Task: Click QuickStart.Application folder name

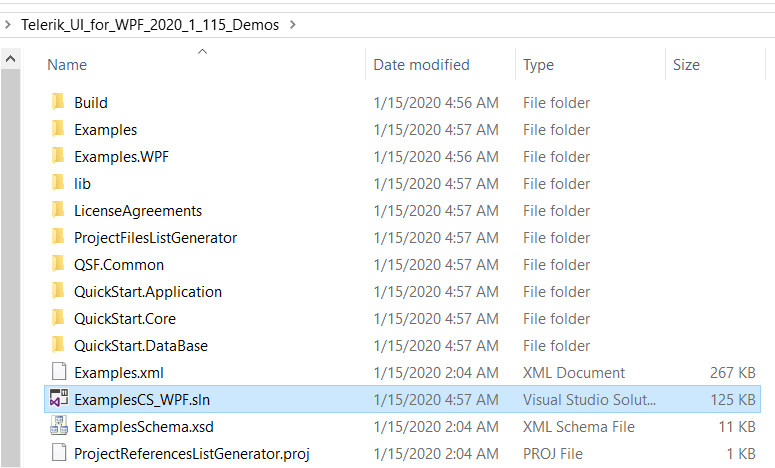Action: click(x=148, y=292)
